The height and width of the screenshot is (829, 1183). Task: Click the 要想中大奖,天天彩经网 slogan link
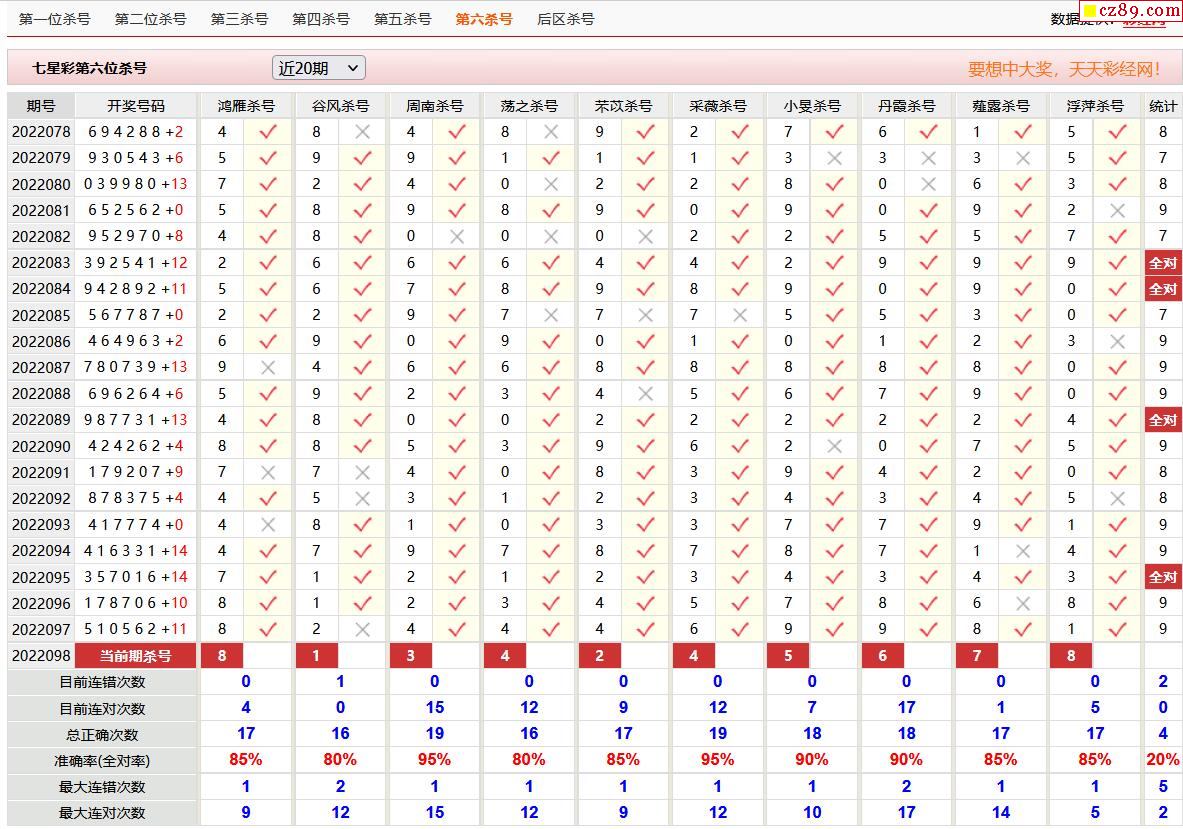click(1064, 69)
